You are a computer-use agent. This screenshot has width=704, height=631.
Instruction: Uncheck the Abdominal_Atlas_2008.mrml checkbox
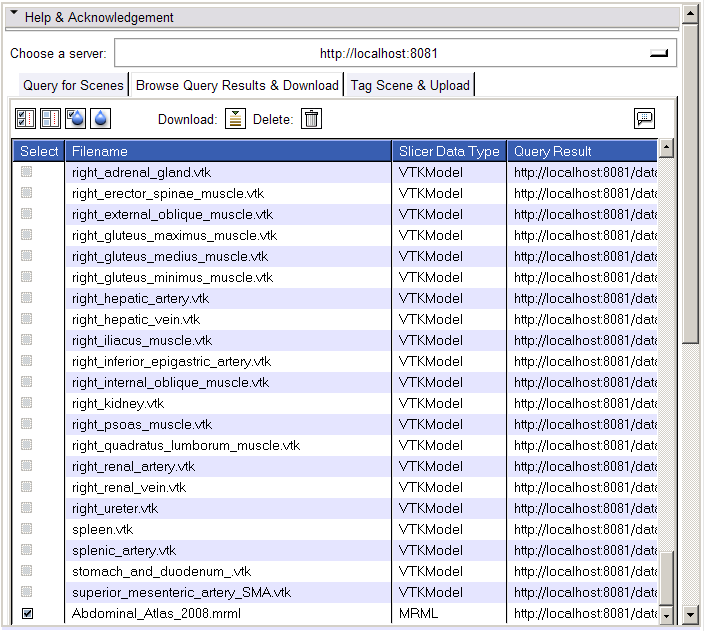[x=27, y=613]
